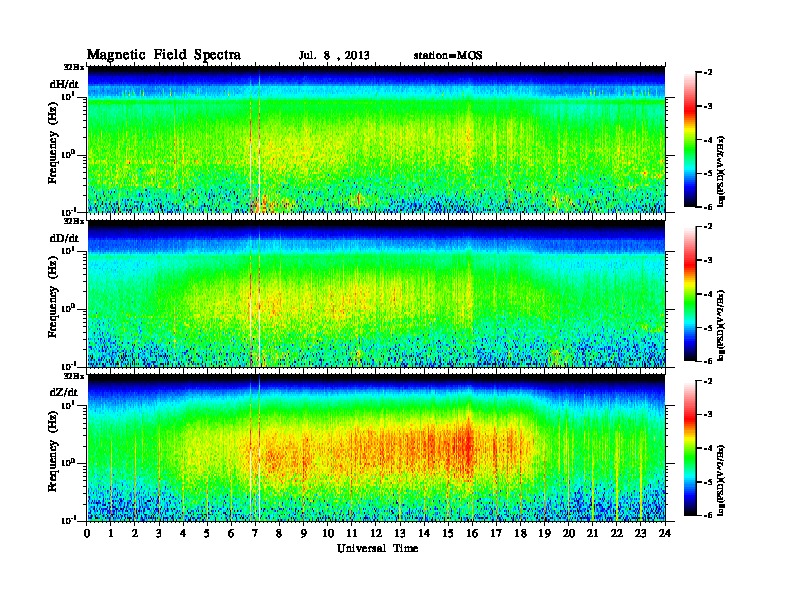Click the "24" Universal Time tick label
This screenshot has height=612, width=792.
(665, 534)
